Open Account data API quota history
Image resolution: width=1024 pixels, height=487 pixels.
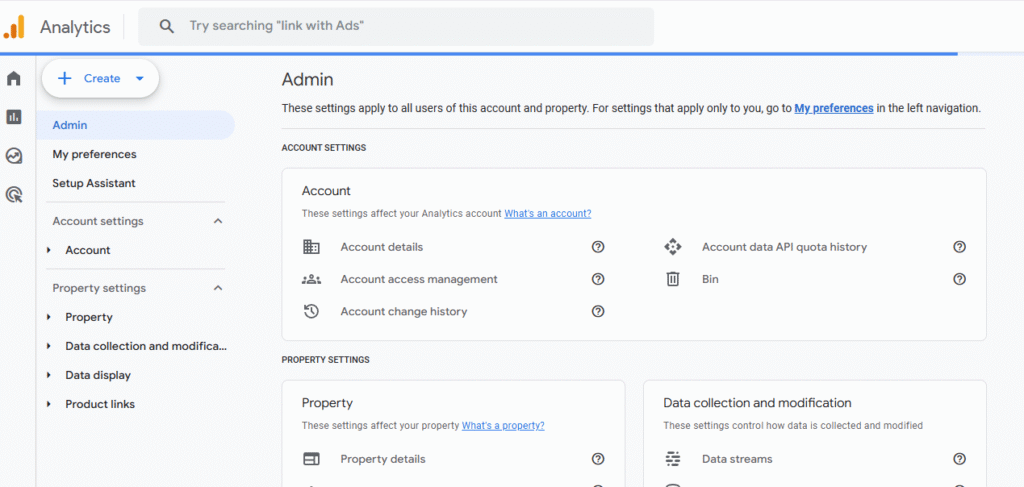point(784,247)
